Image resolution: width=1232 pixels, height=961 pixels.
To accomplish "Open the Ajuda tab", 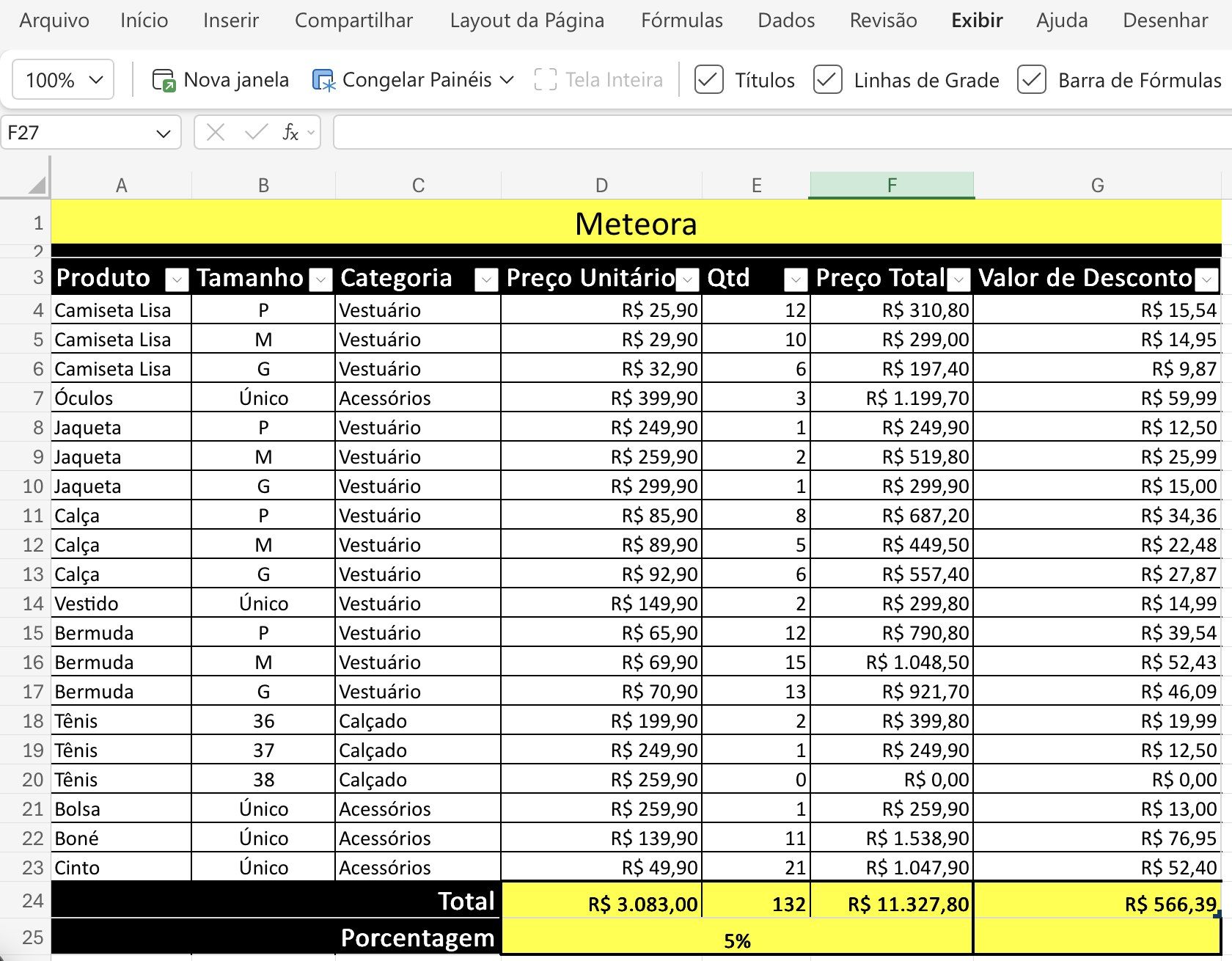I will 1063,21.
